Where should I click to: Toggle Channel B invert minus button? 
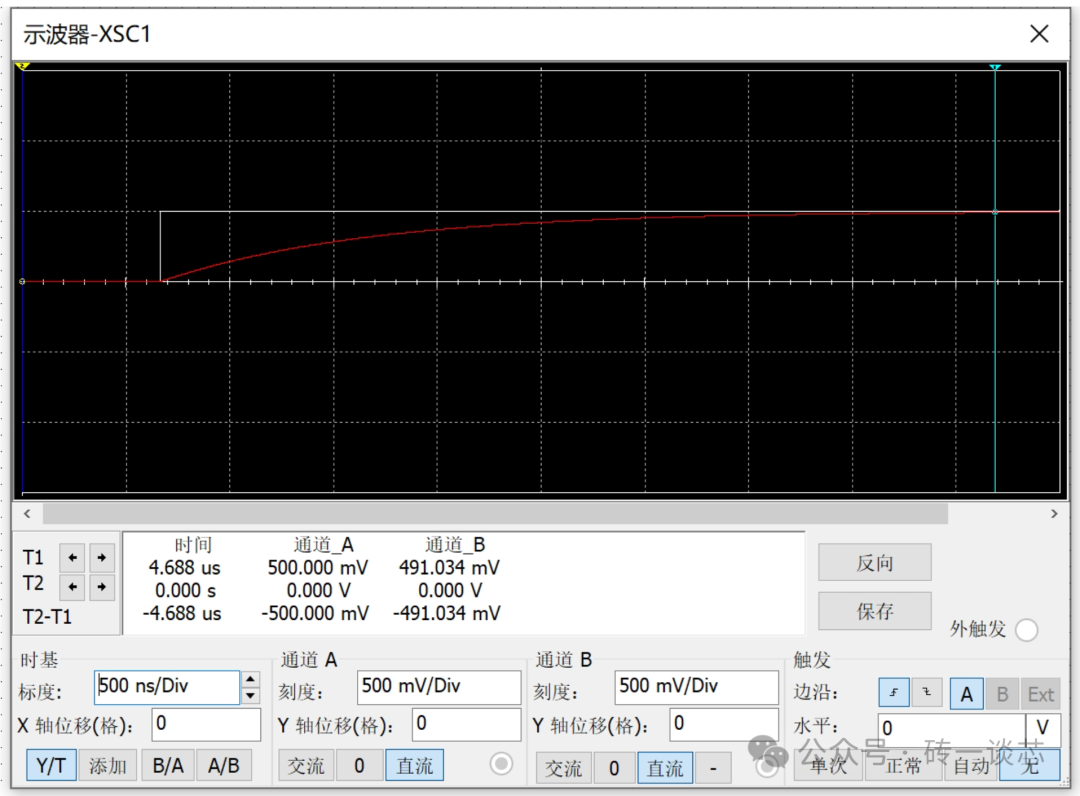click(x=714, y=768)
